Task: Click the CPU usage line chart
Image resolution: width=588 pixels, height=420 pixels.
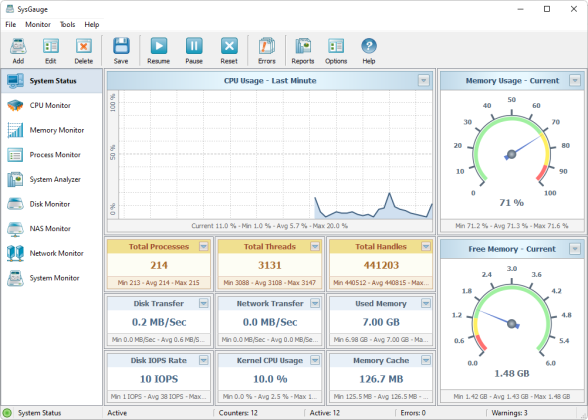Action: click(276, 154)
